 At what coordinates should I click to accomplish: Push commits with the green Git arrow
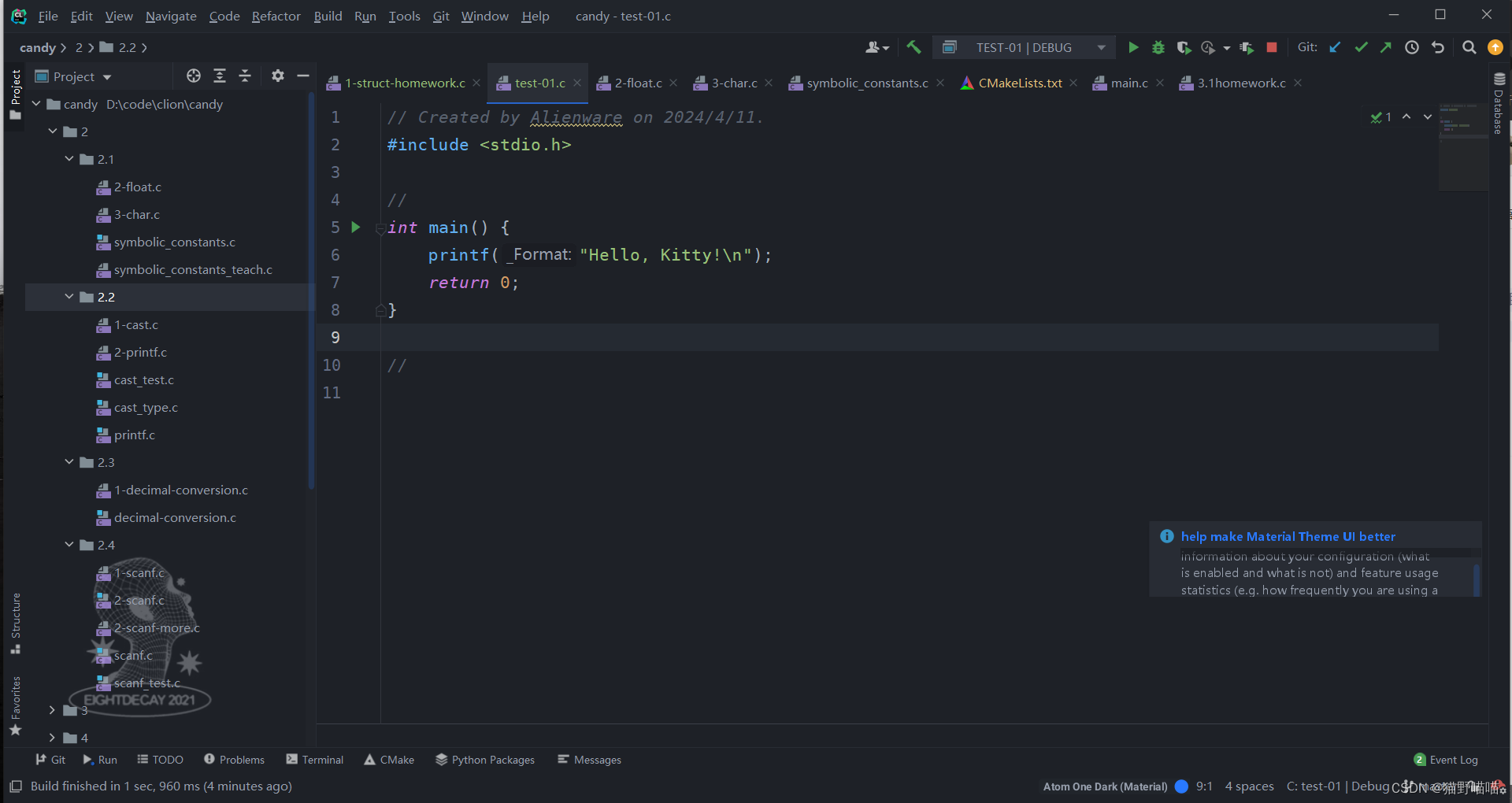click(1385, 46)
